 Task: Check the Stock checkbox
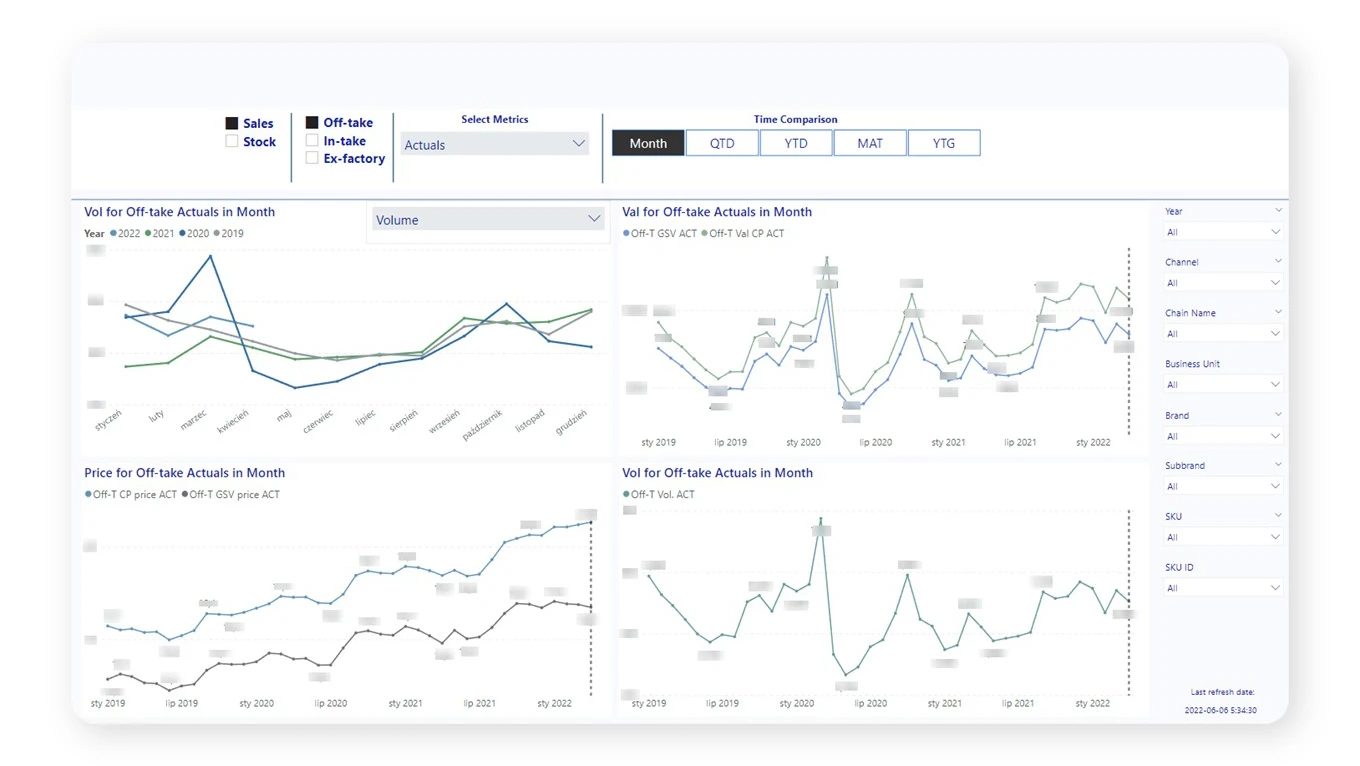point(232,142)
